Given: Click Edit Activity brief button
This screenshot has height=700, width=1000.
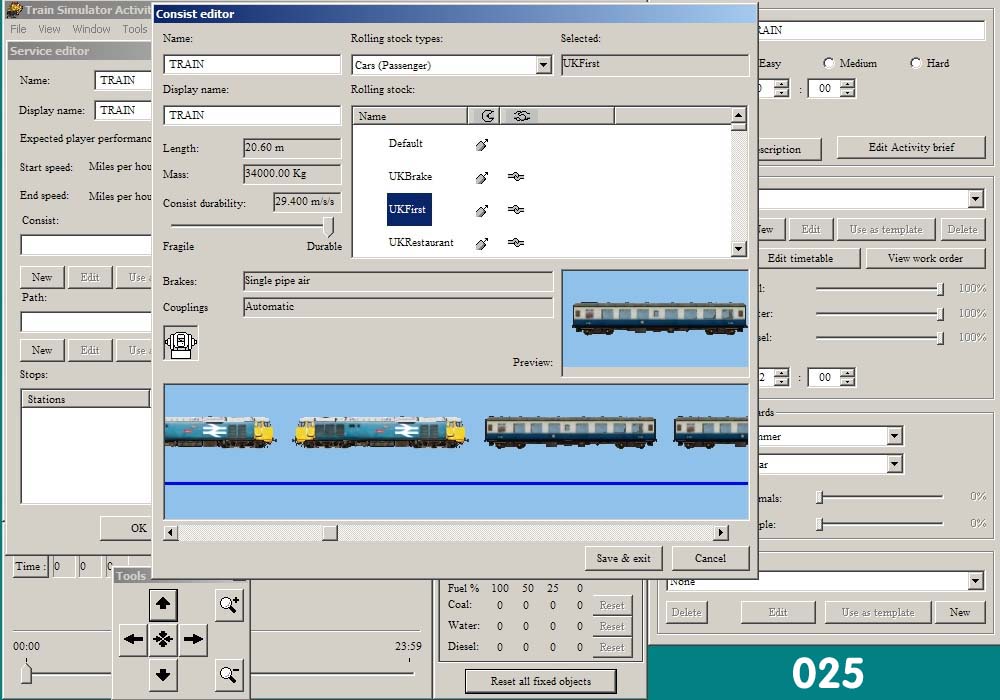Looking at the screenshot, I should pyautogui.click(x=911, y=147).
